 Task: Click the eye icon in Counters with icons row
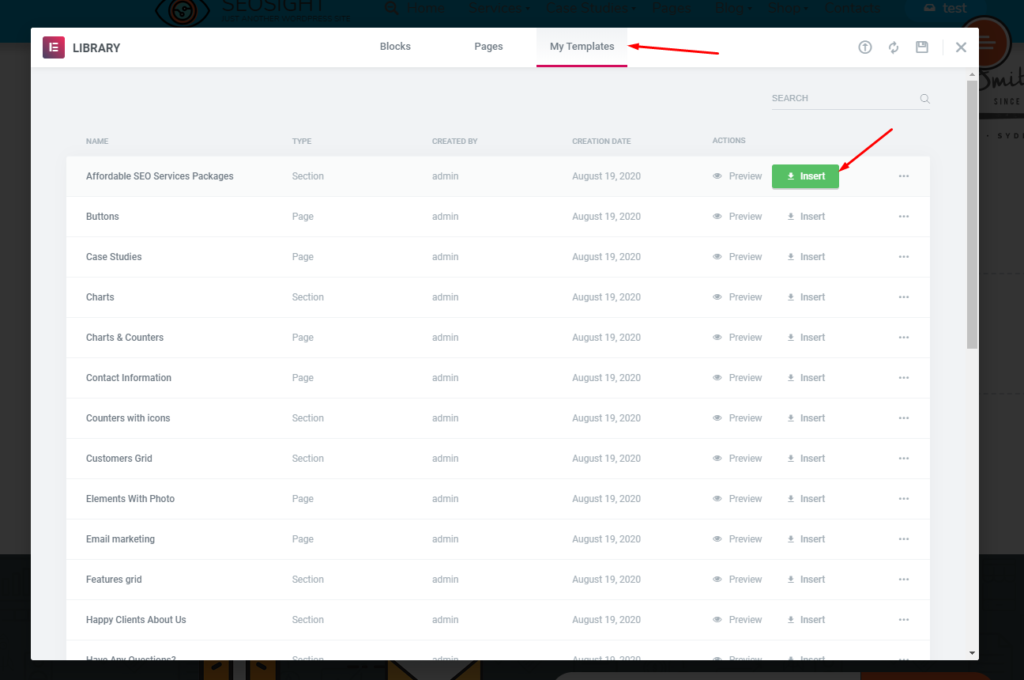(717, 418)
